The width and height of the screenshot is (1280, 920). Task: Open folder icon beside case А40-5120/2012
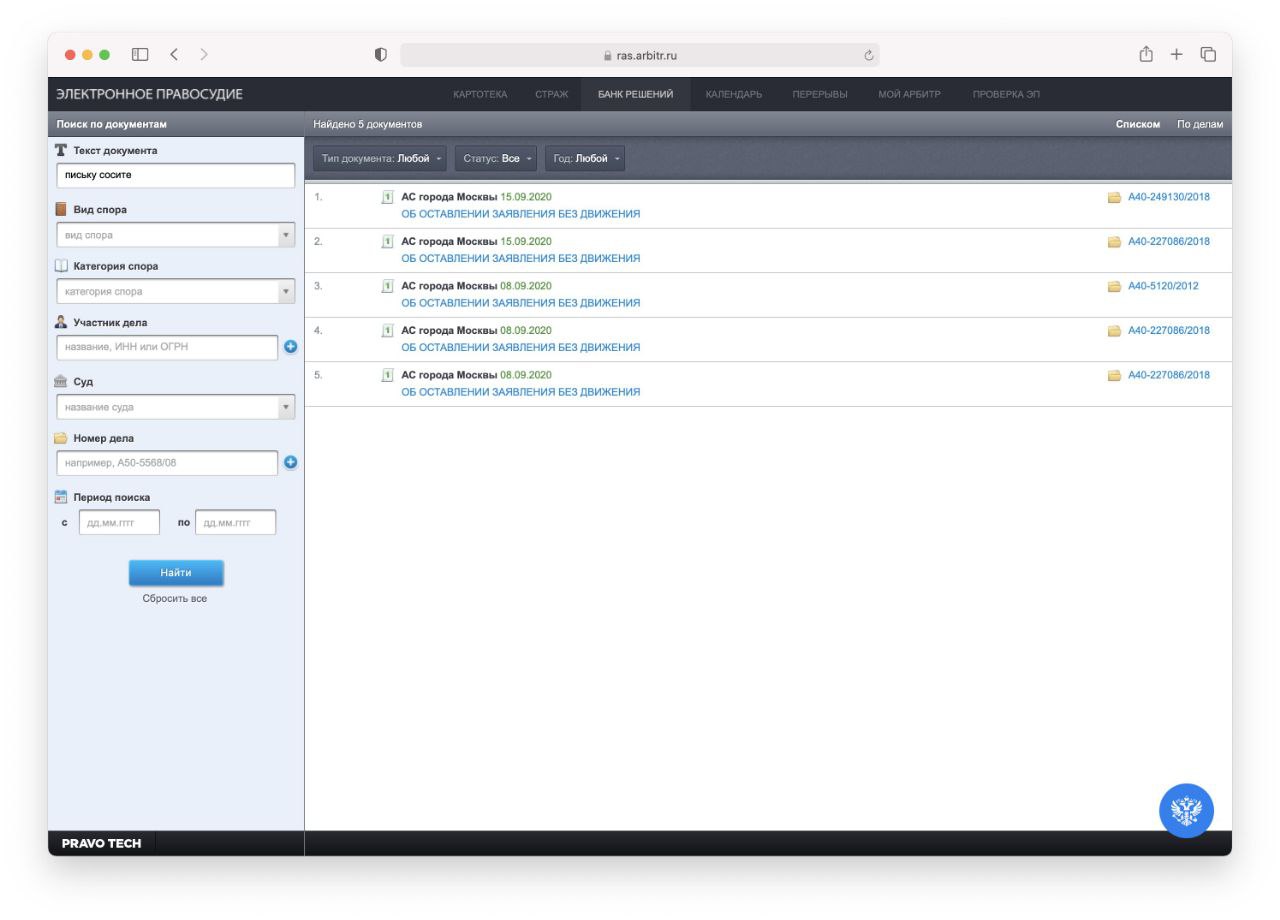1114,286
